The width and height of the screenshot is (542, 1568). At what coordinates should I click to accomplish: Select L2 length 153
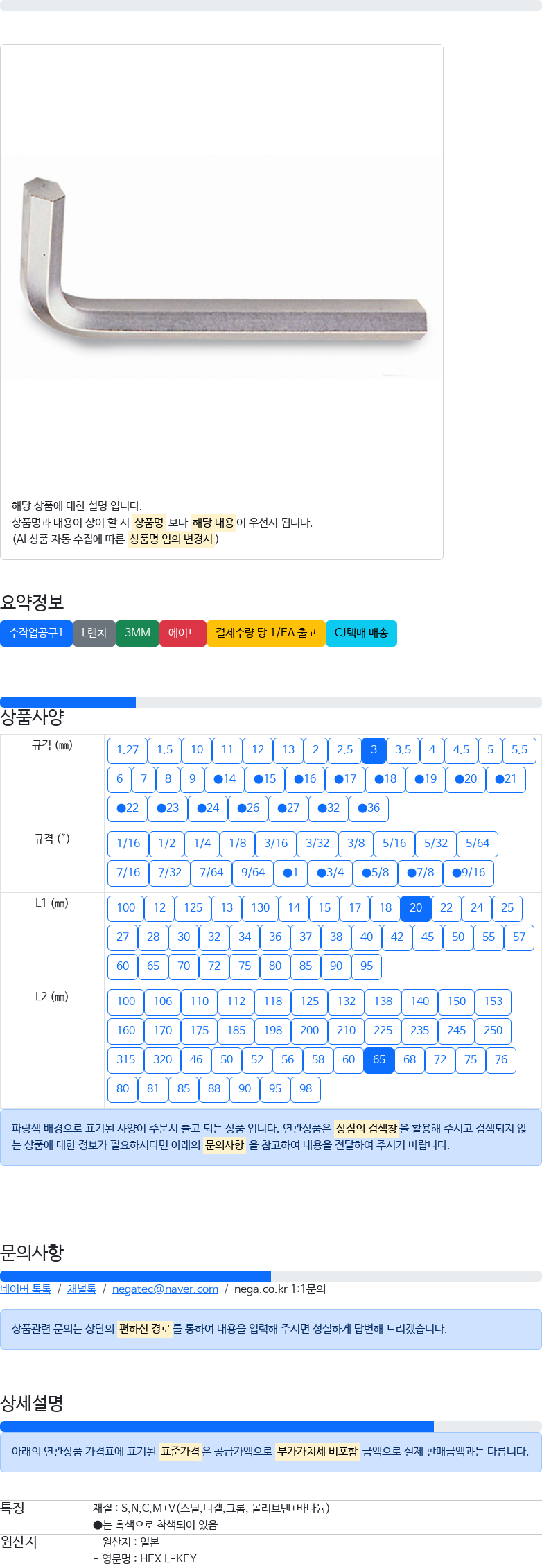click(x=493, y=1002)
